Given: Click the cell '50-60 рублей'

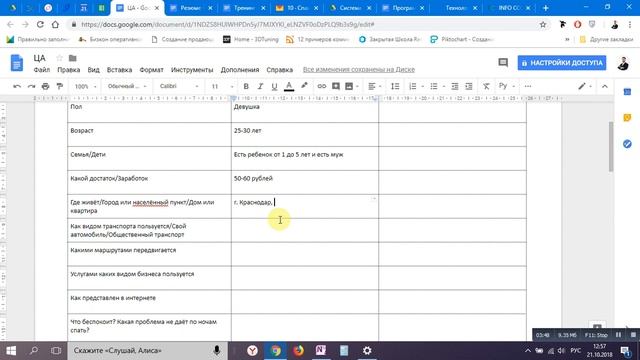Looking at the screenshot, I should 304,182.
